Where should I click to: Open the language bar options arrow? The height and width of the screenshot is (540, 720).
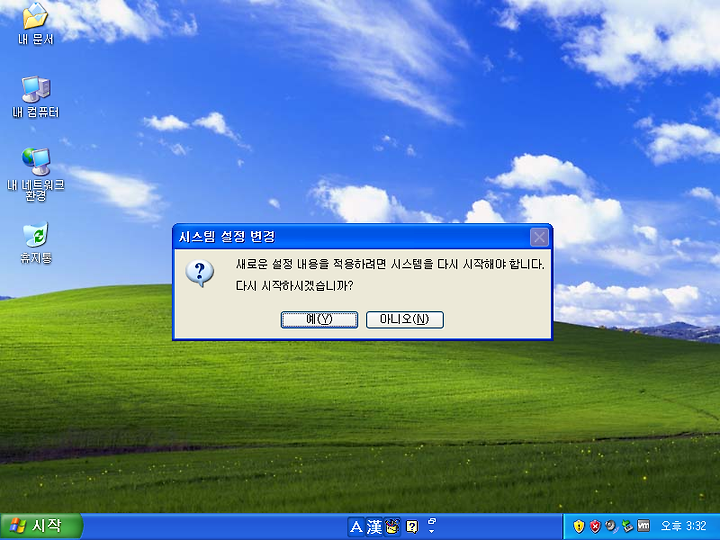coord(432,532)
